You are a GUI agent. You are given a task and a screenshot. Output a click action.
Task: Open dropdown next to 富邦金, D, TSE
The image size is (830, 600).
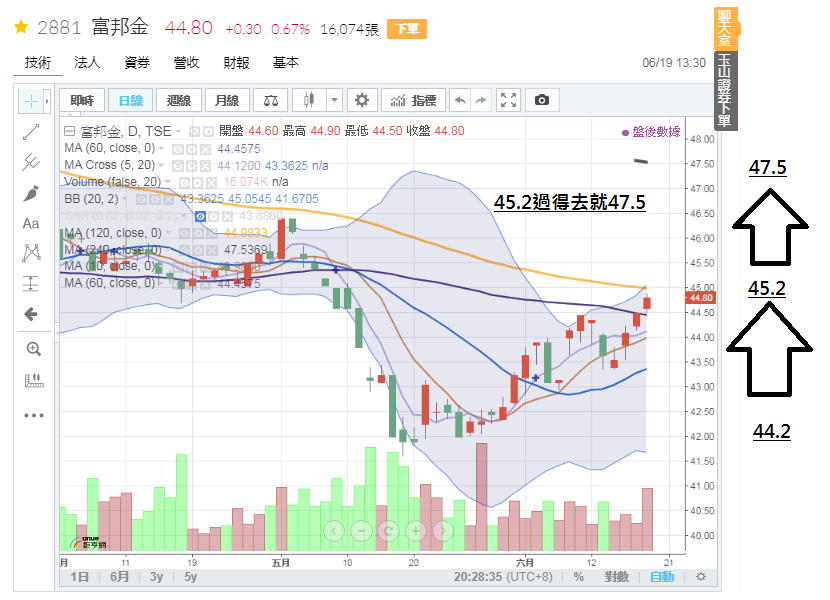tap(178, 131)
